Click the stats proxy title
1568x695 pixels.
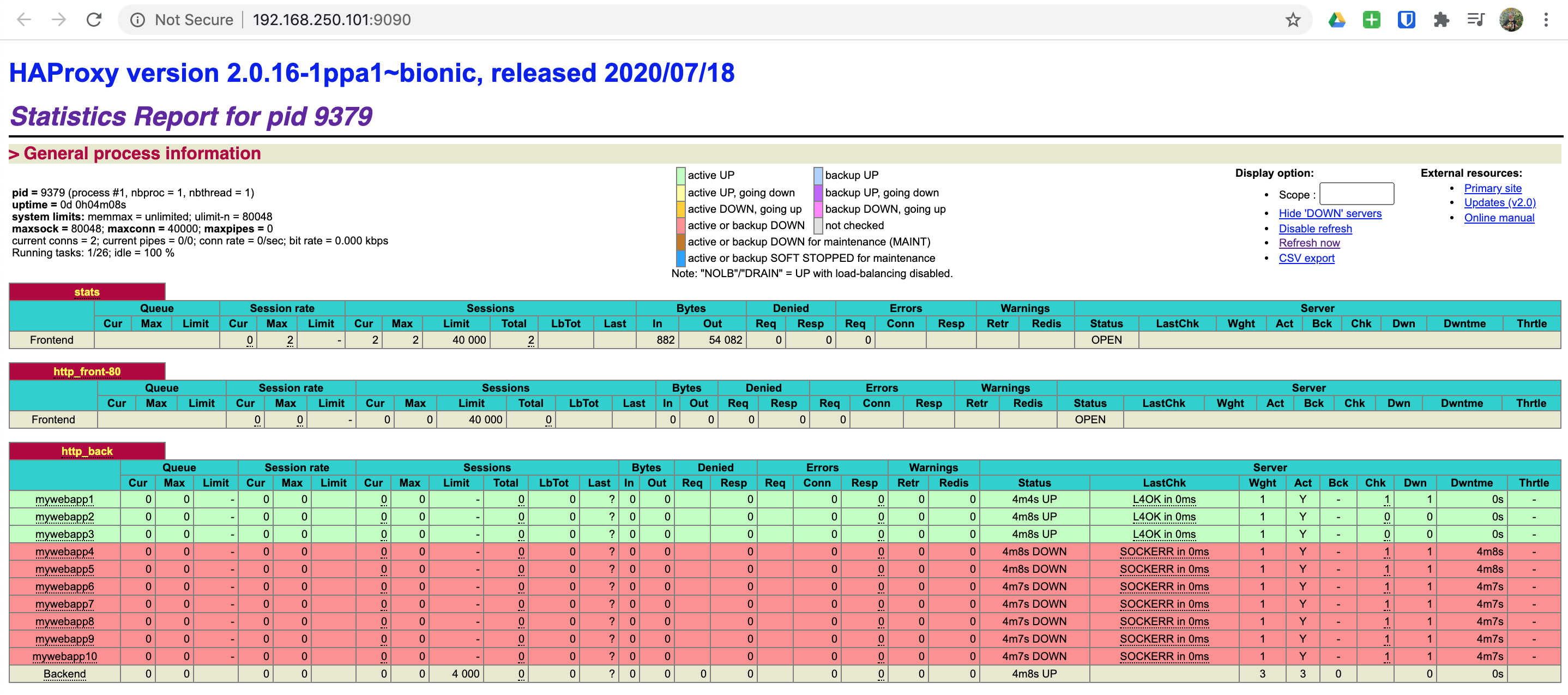coord(87,292)
